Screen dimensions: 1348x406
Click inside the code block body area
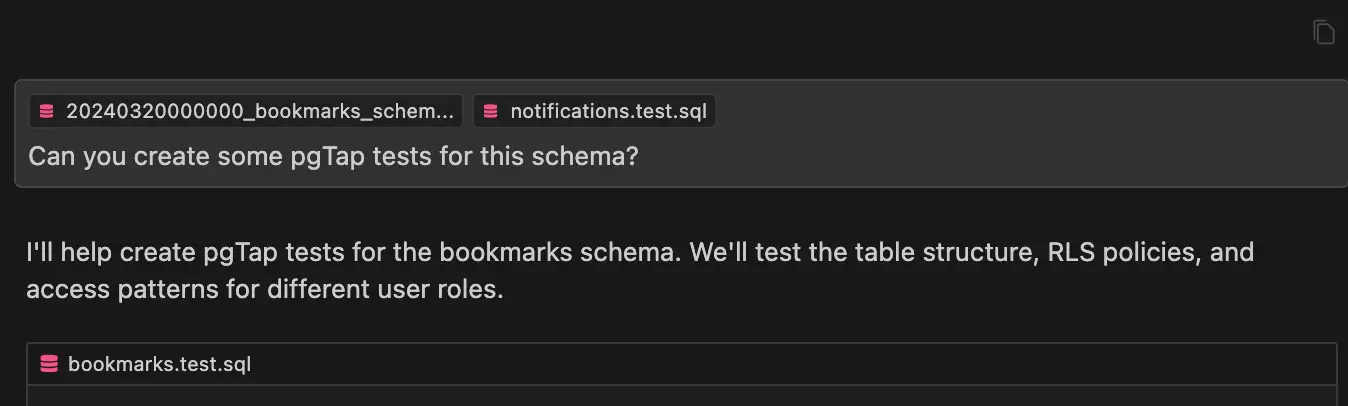pyautogui.click(x=680, y=397)
